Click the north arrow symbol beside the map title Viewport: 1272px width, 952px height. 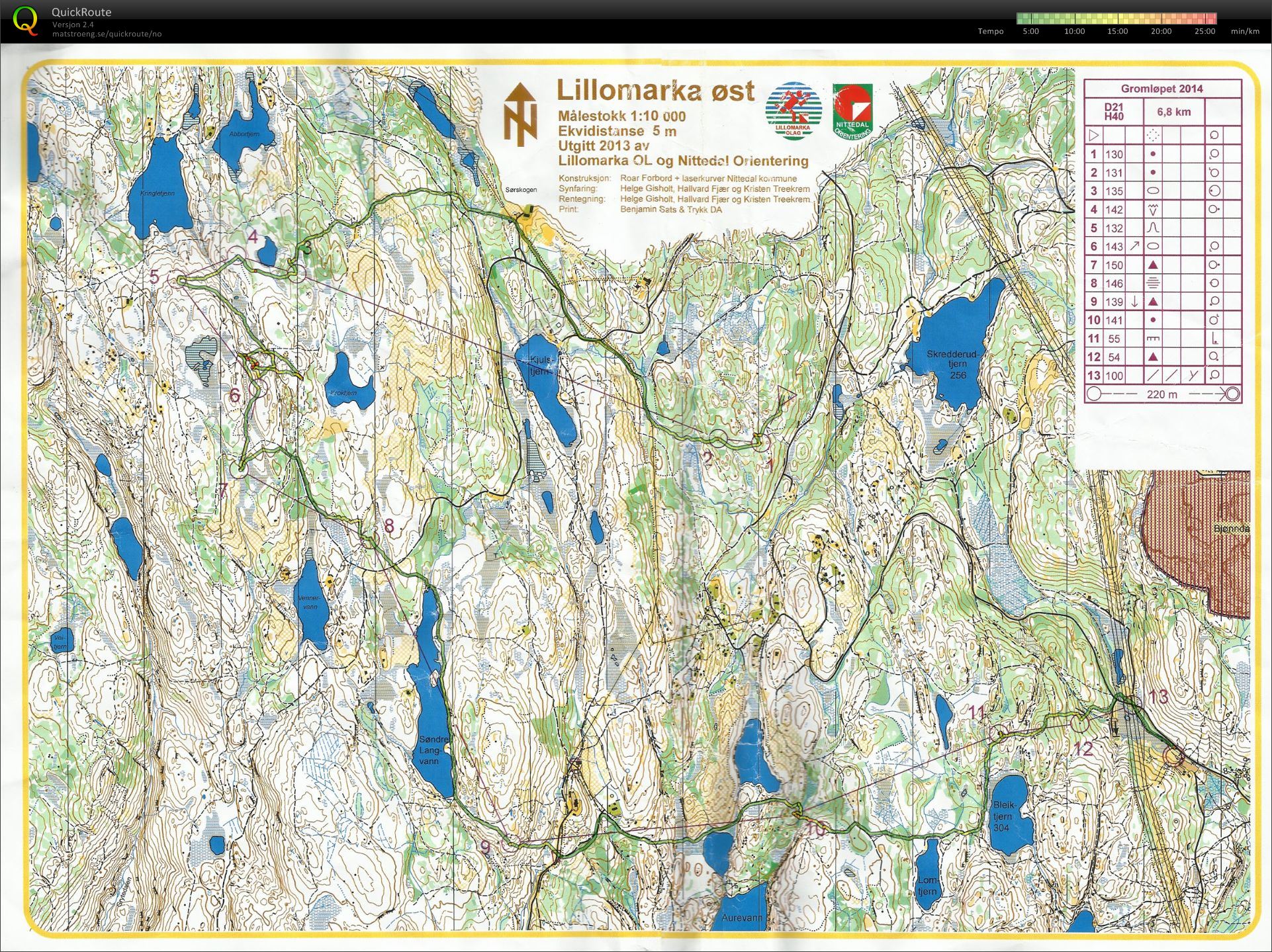pos(521,114)
